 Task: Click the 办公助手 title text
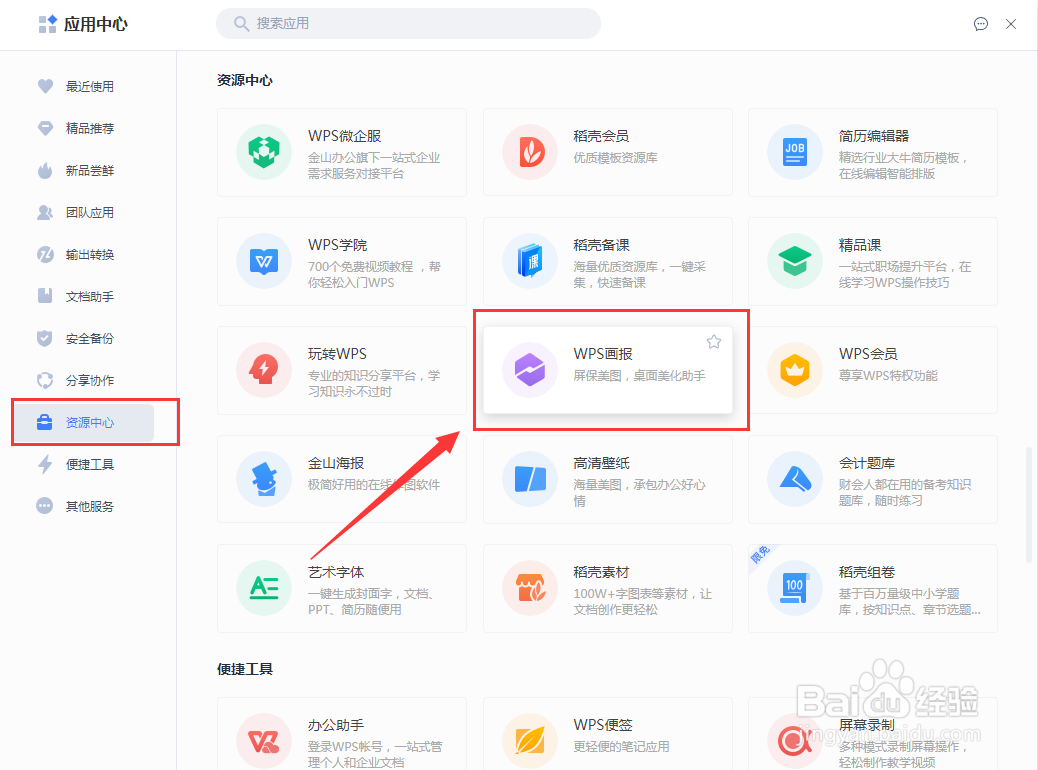click(336, 725)
